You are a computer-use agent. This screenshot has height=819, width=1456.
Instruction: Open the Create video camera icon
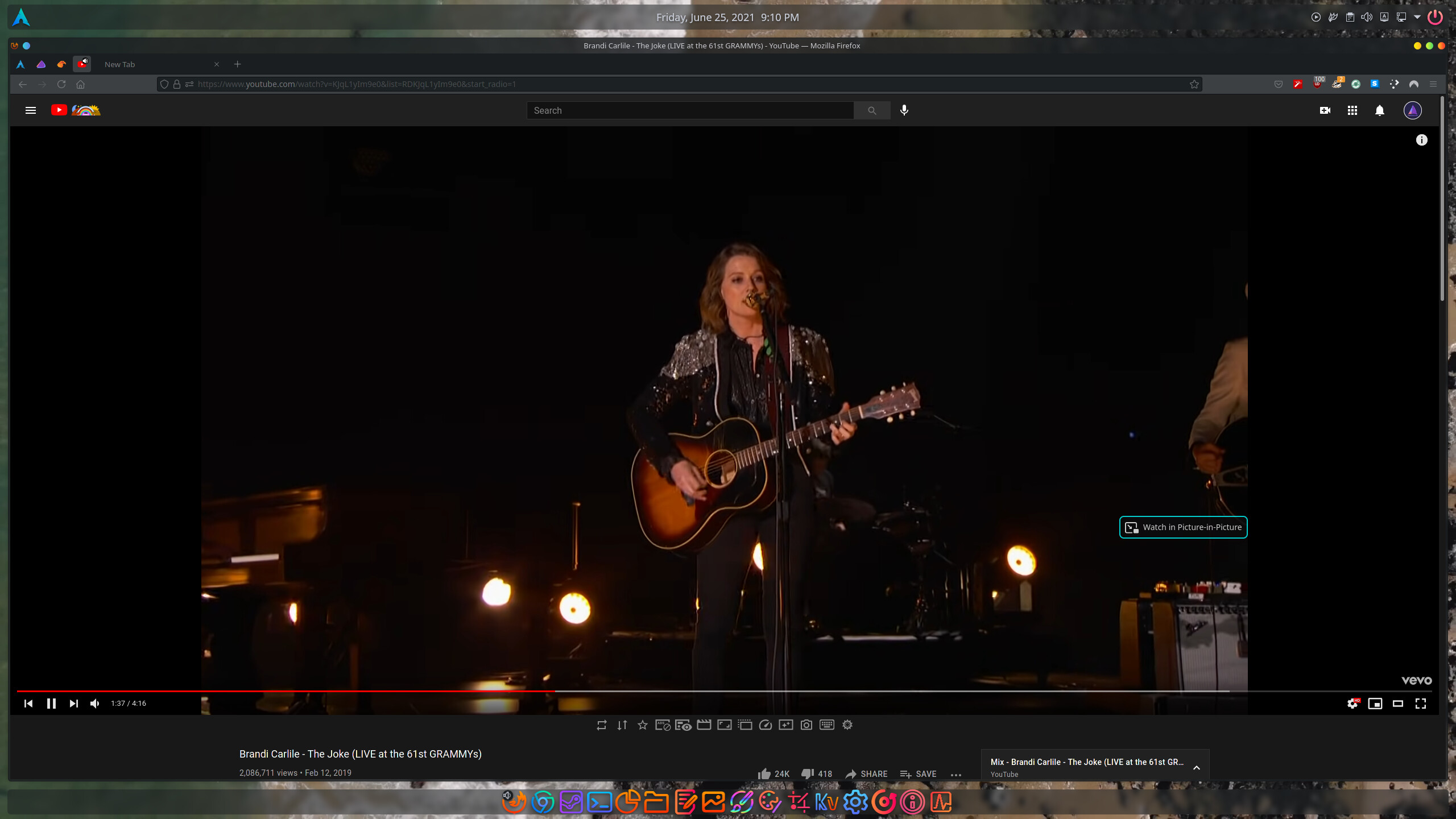tap(1325, 110)
